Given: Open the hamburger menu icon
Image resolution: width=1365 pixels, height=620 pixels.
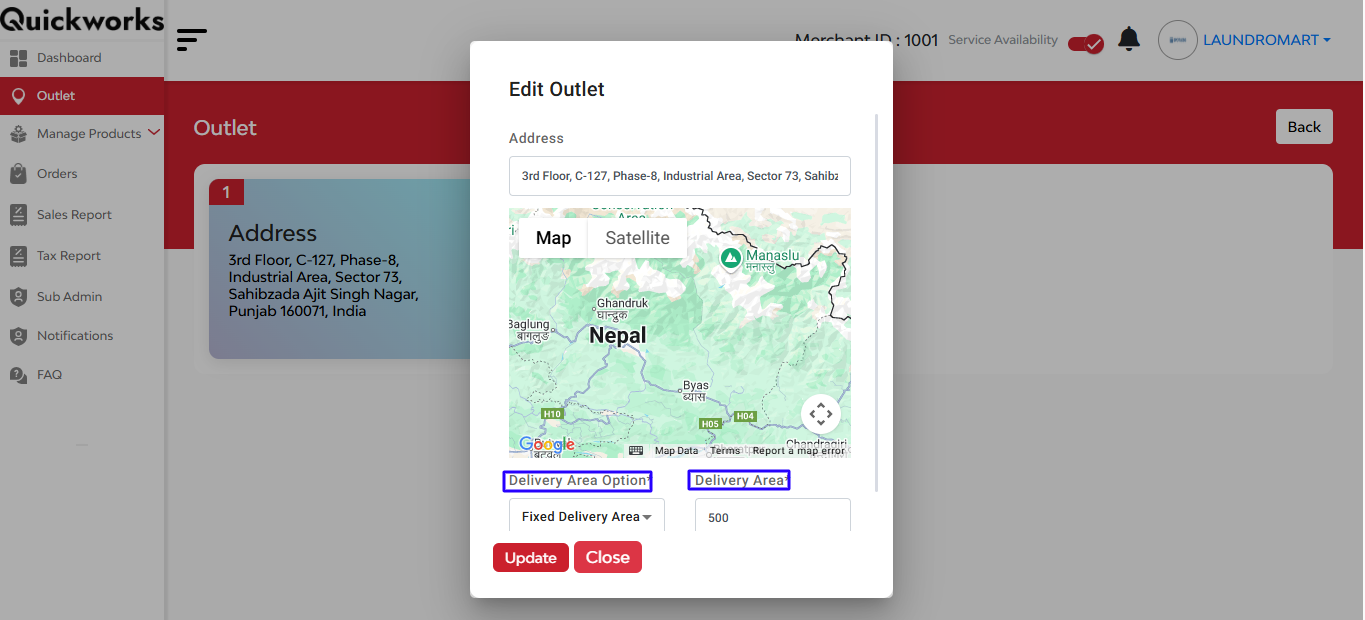Looking at the screenshot, I should pyautogui.click(x=192, y=40).
